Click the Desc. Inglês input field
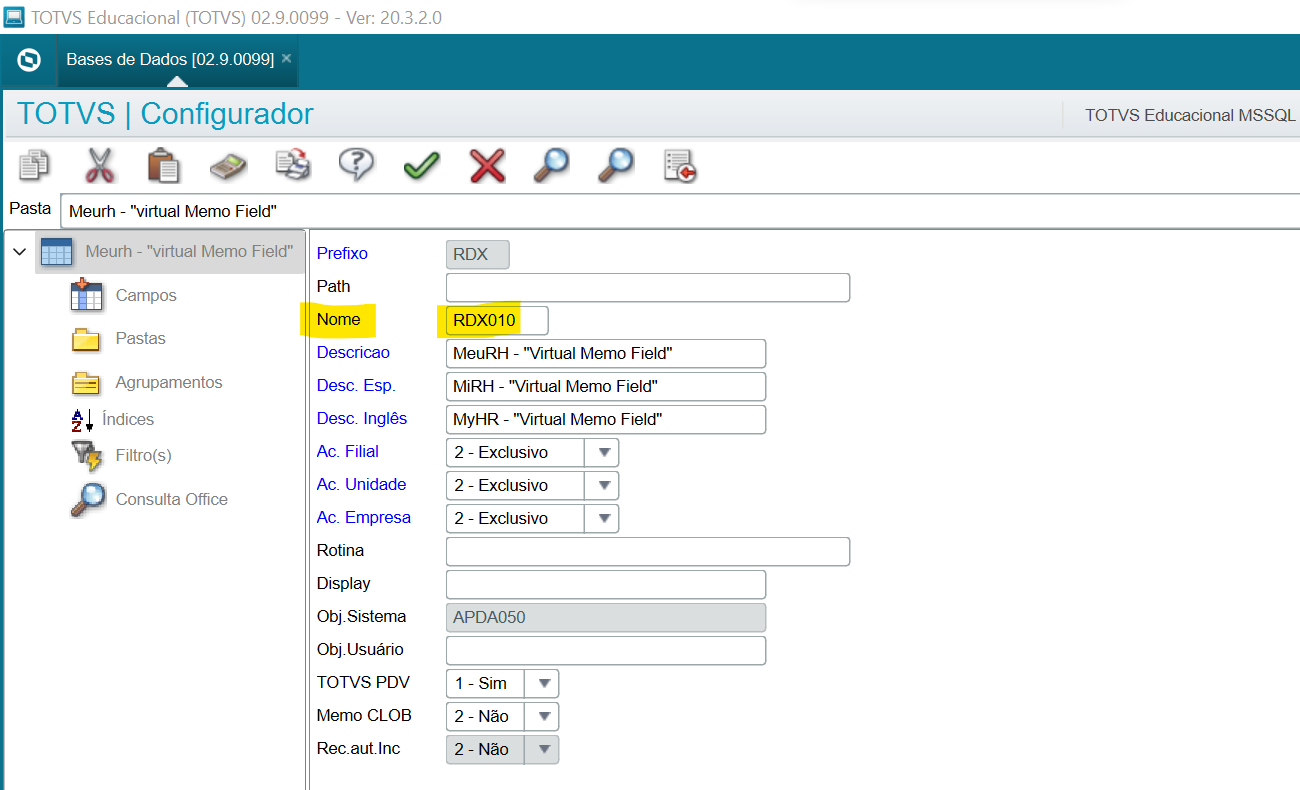This screenshot has height=790, width=1300. pos(605,419)
